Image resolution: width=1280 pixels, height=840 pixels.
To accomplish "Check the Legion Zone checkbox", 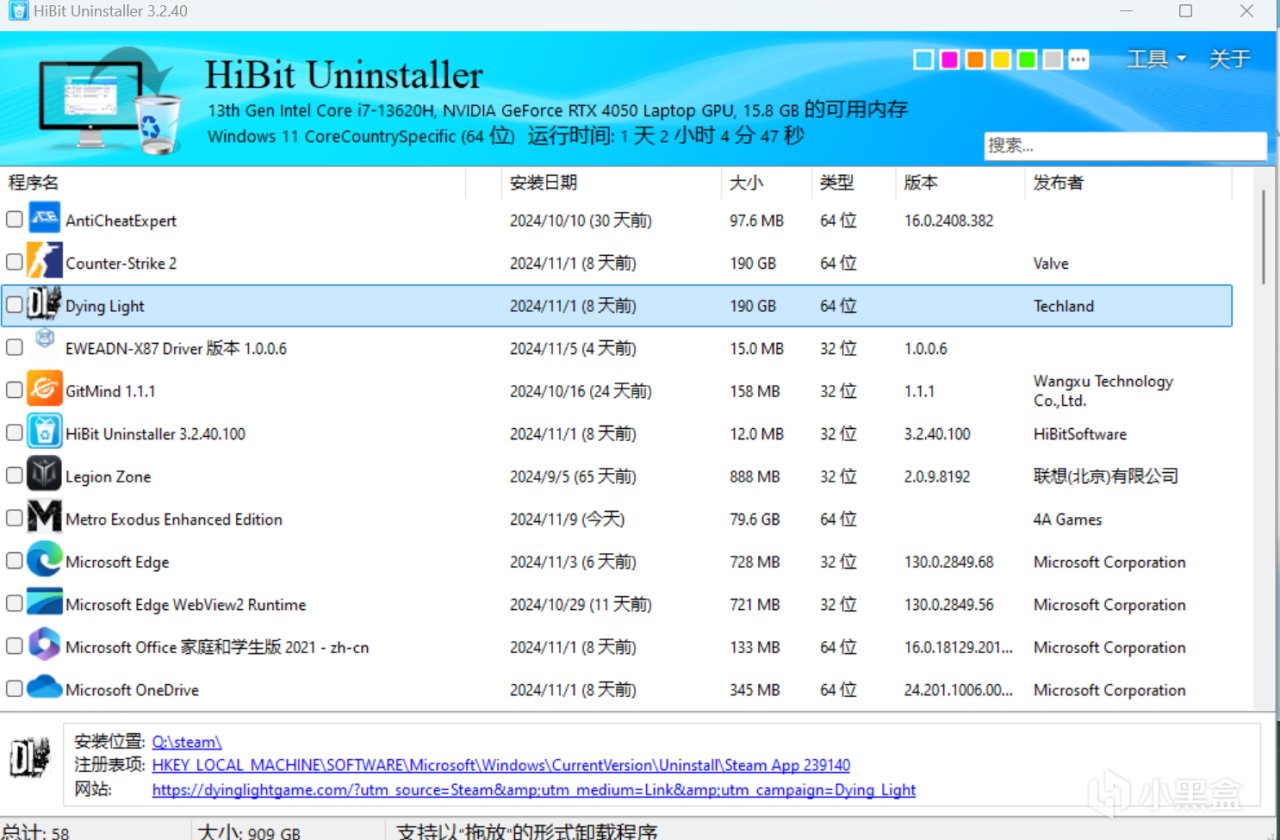I will (x=14, y=476).
